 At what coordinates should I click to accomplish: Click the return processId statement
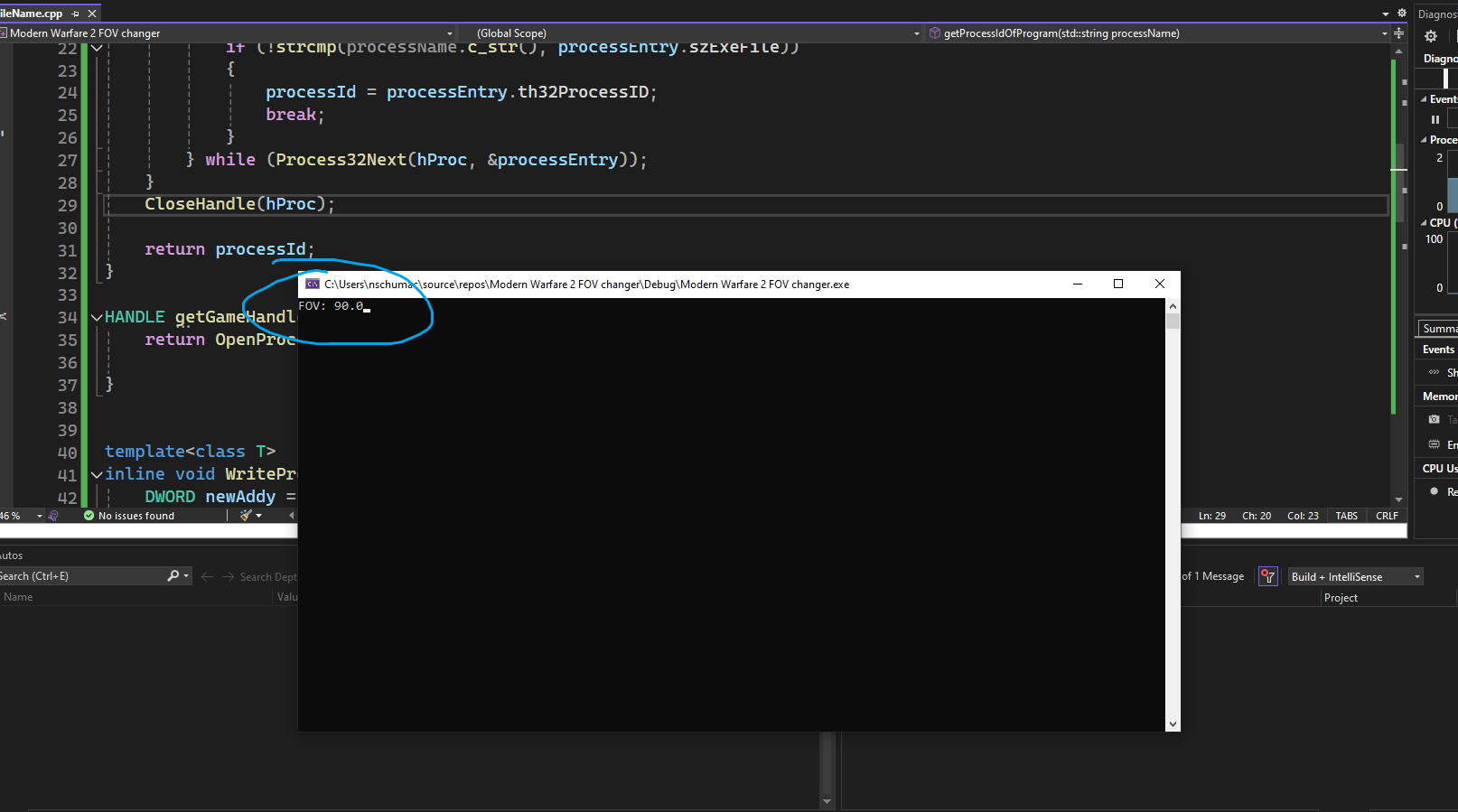pos(229,249)
